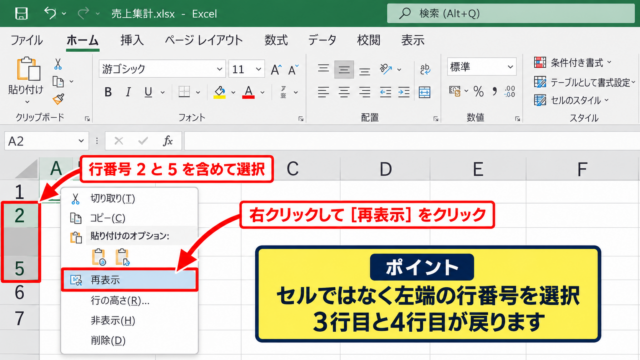The width and height of the screenshot is (640, 360).
Task: Click the merge and center icon
Action: 424,92
